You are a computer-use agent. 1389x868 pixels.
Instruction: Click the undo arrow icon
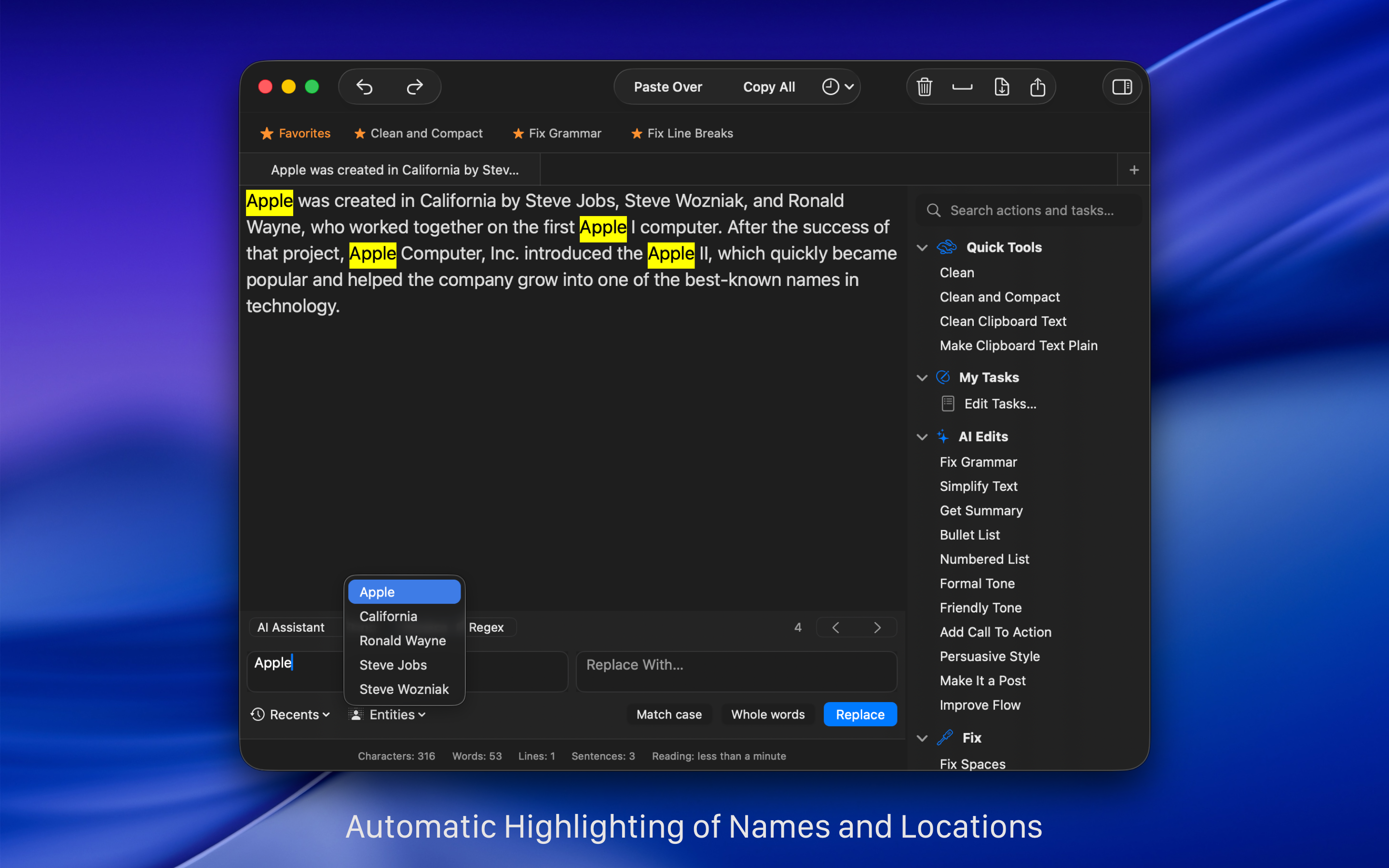point(365,87)
